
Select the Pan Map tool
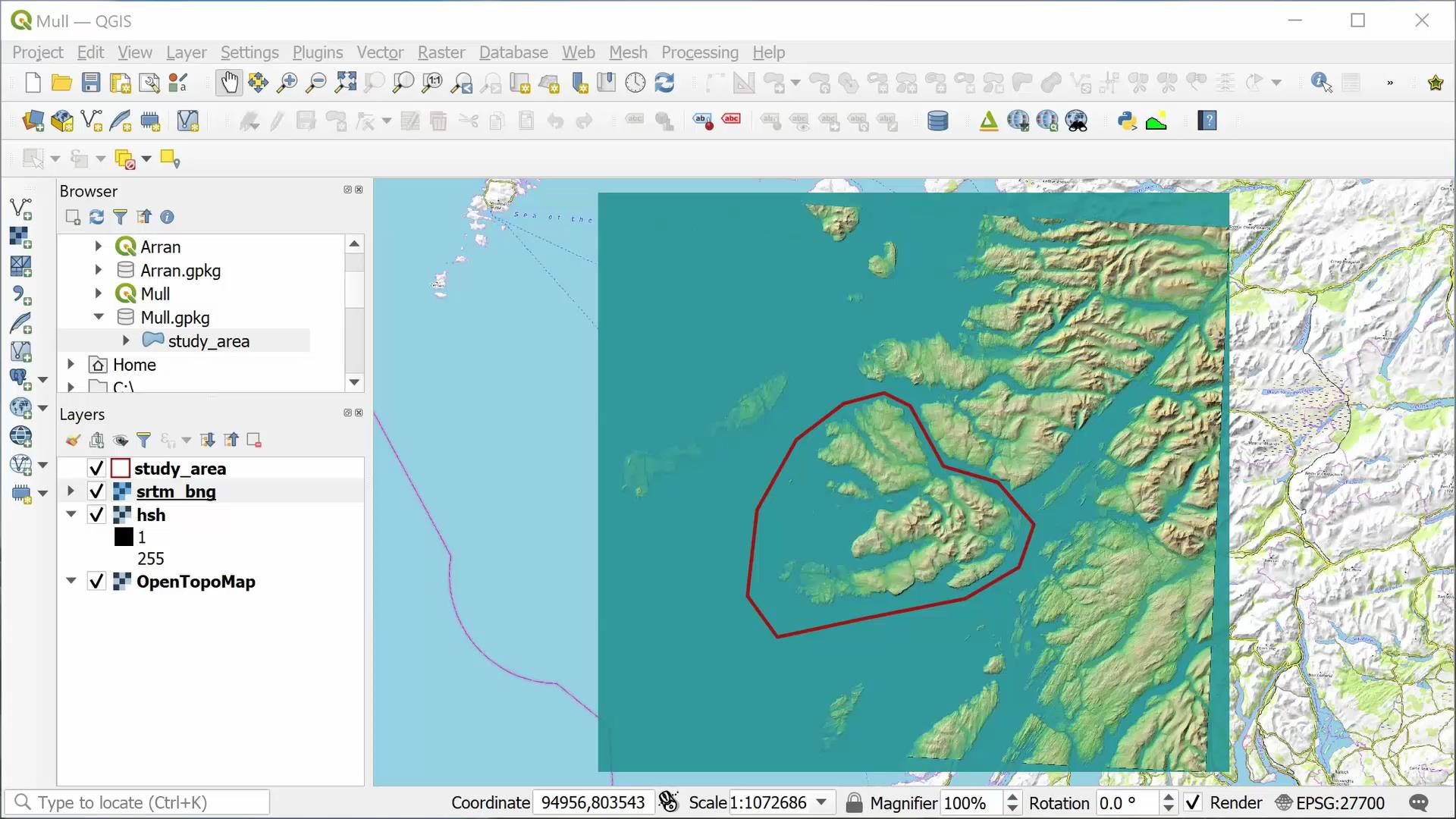[x=229, y=82]
